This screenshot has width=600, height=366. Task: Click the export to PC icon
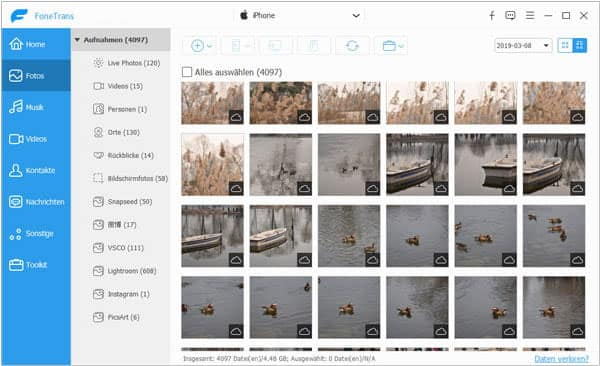pos(275,46)
